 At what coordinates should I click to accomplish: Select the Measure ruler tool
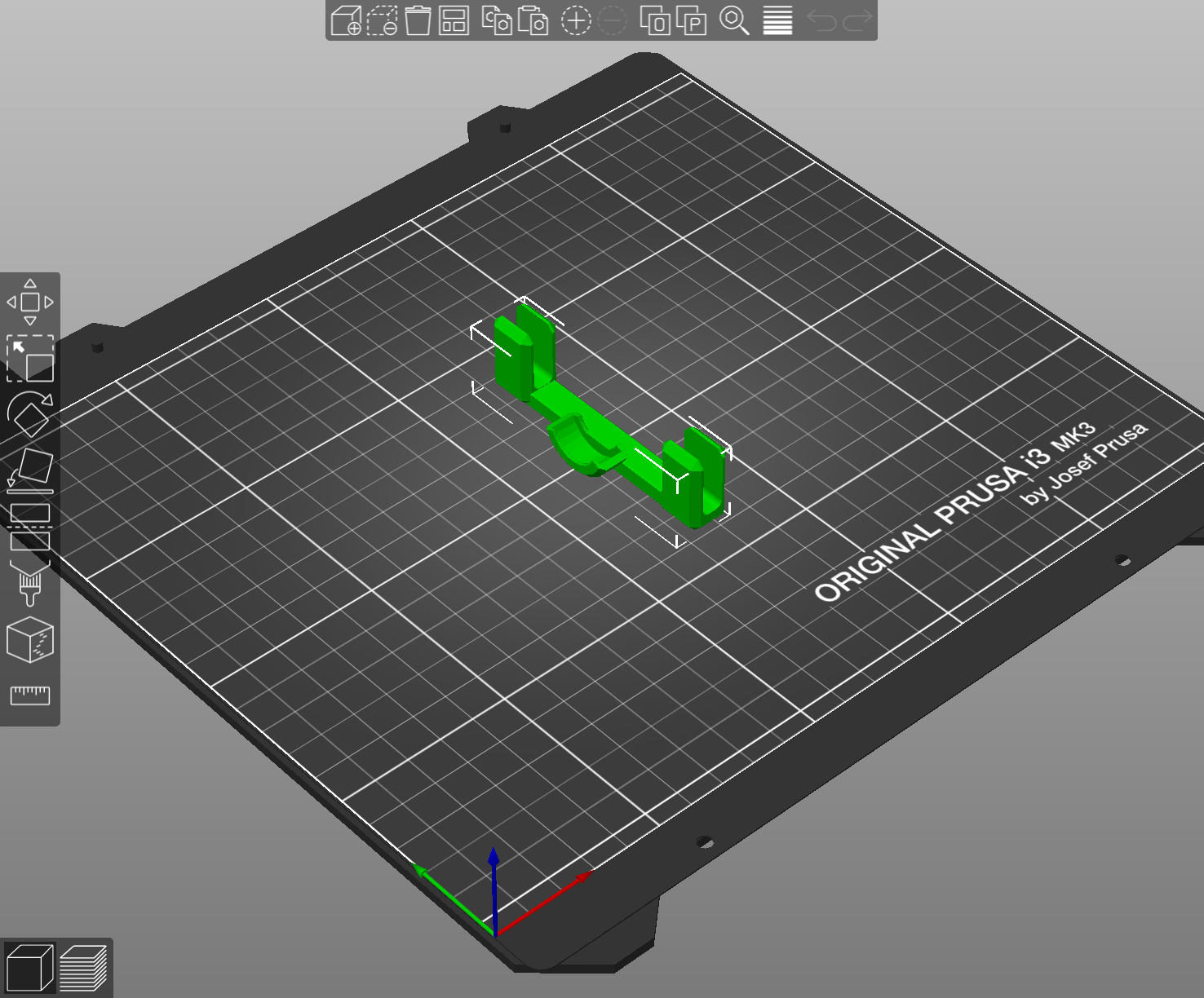[x=30, y=696]
